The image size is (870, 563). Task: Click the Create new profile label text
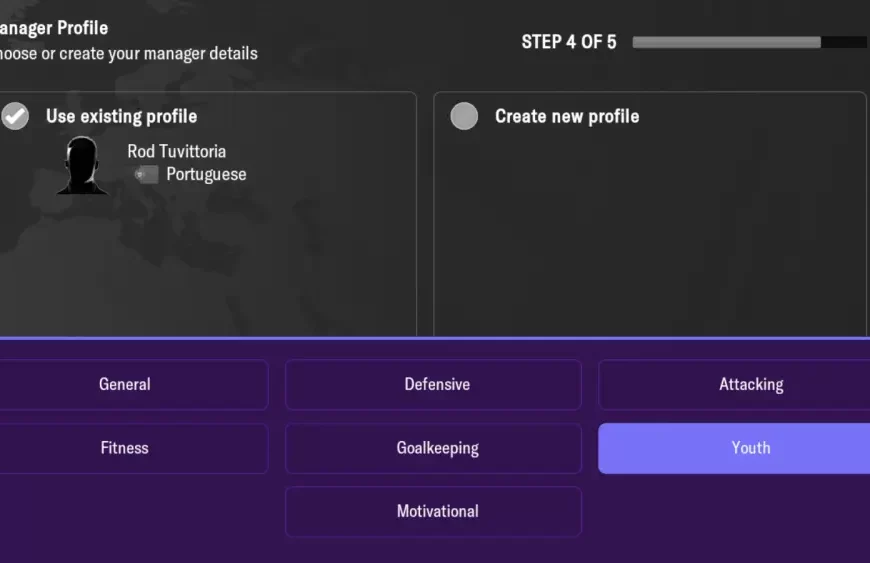[x=567, y=116]
